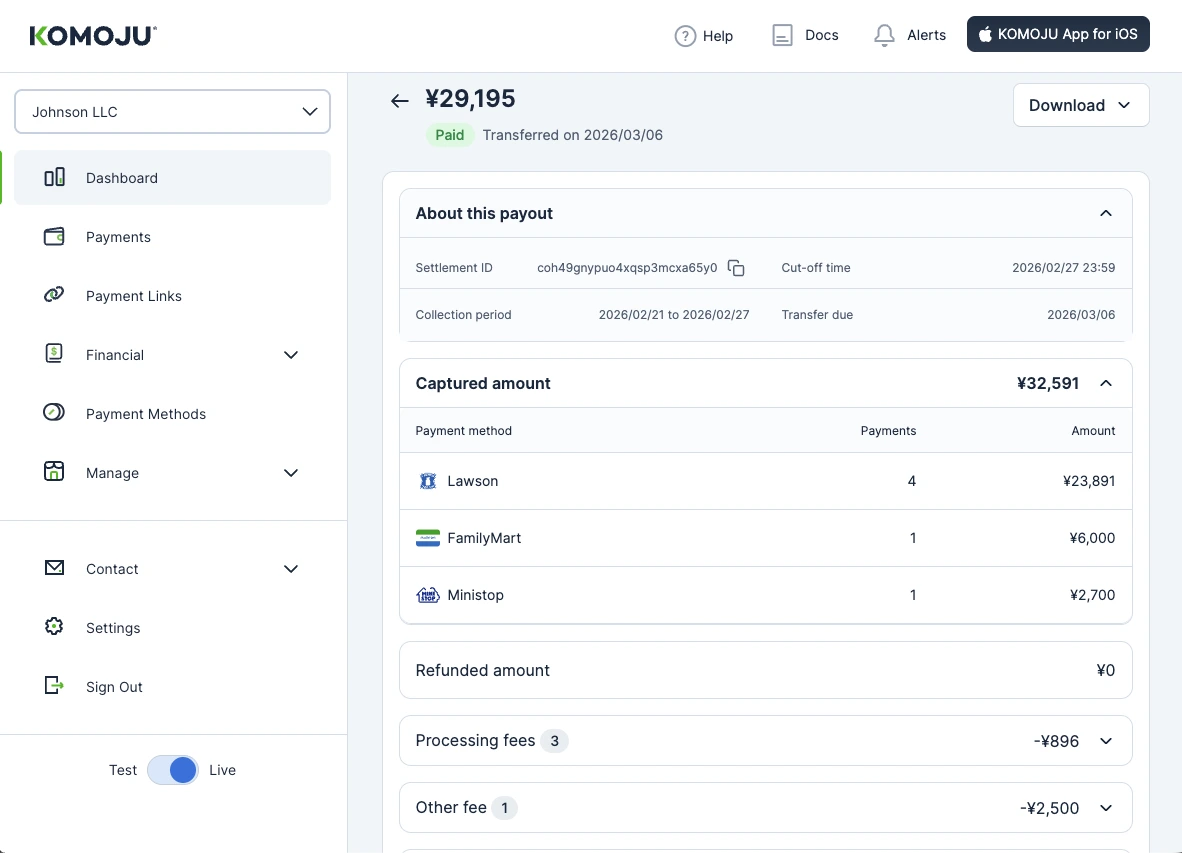Viewport: 1182px width, 853px height.
Task: Click the Financial receipt icon
Action: [x=54, y=353]
